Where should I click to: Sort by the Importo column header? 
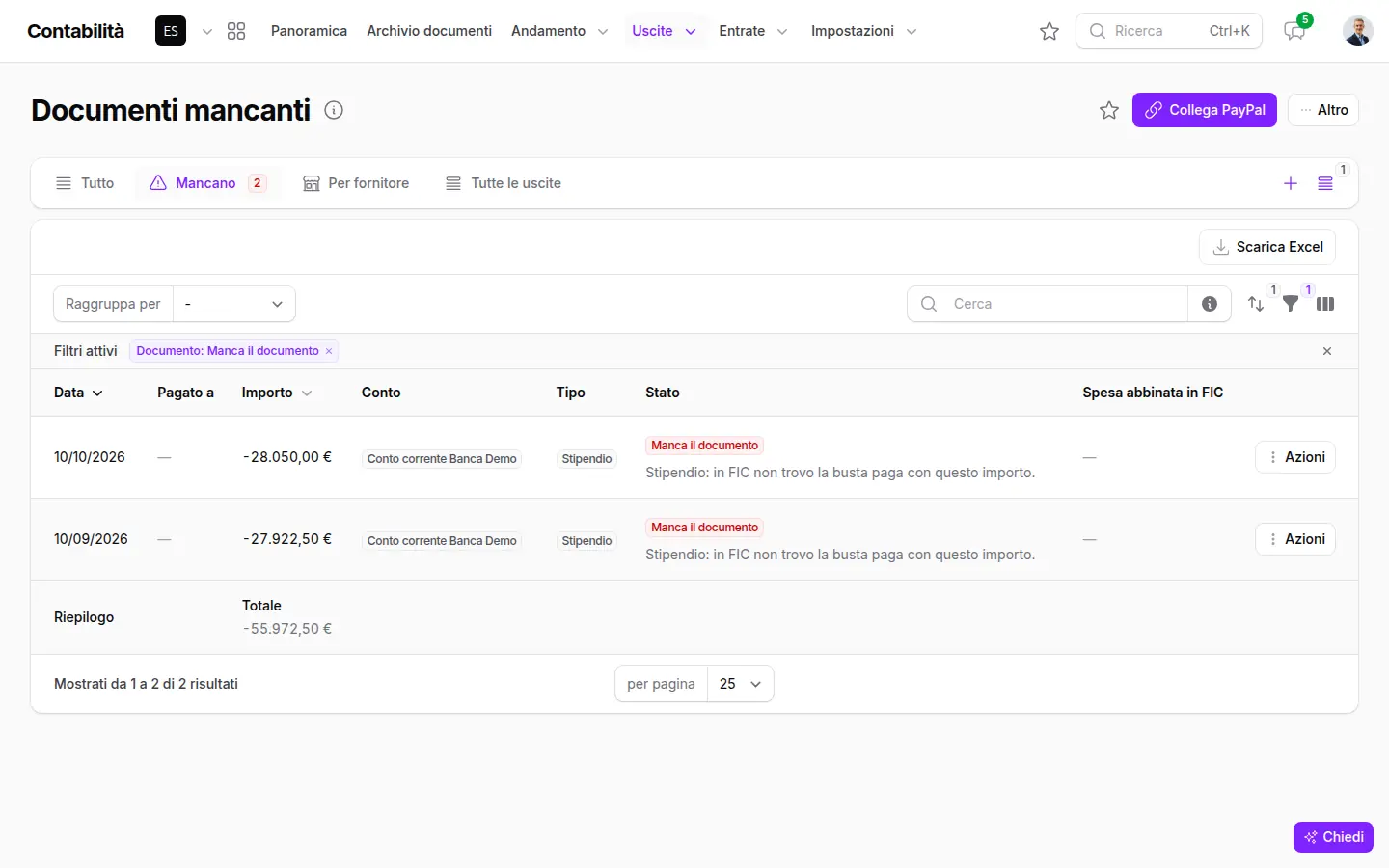coord(277,393)
